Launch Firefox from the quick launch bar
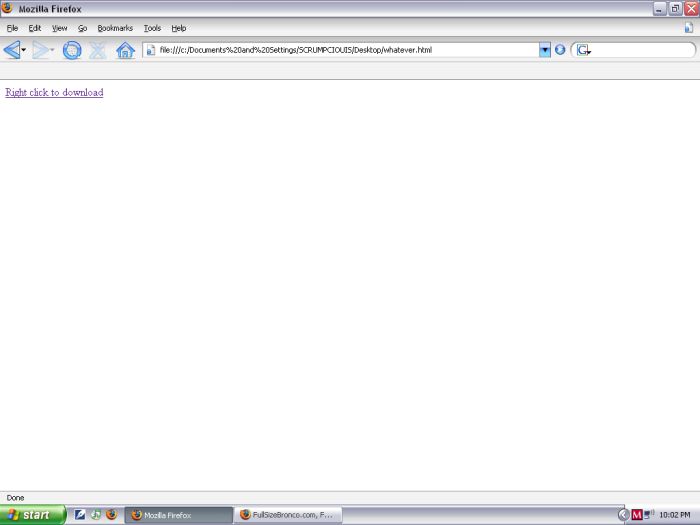Image resolution: width=700 pixels, height=525 pixels. (x=112, y=515)
